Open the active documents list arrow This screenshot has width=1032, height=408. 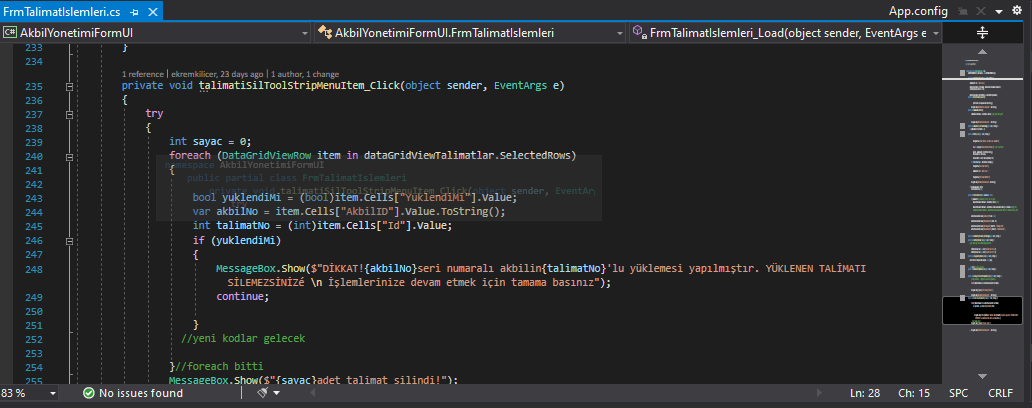(x=998, y=12)
